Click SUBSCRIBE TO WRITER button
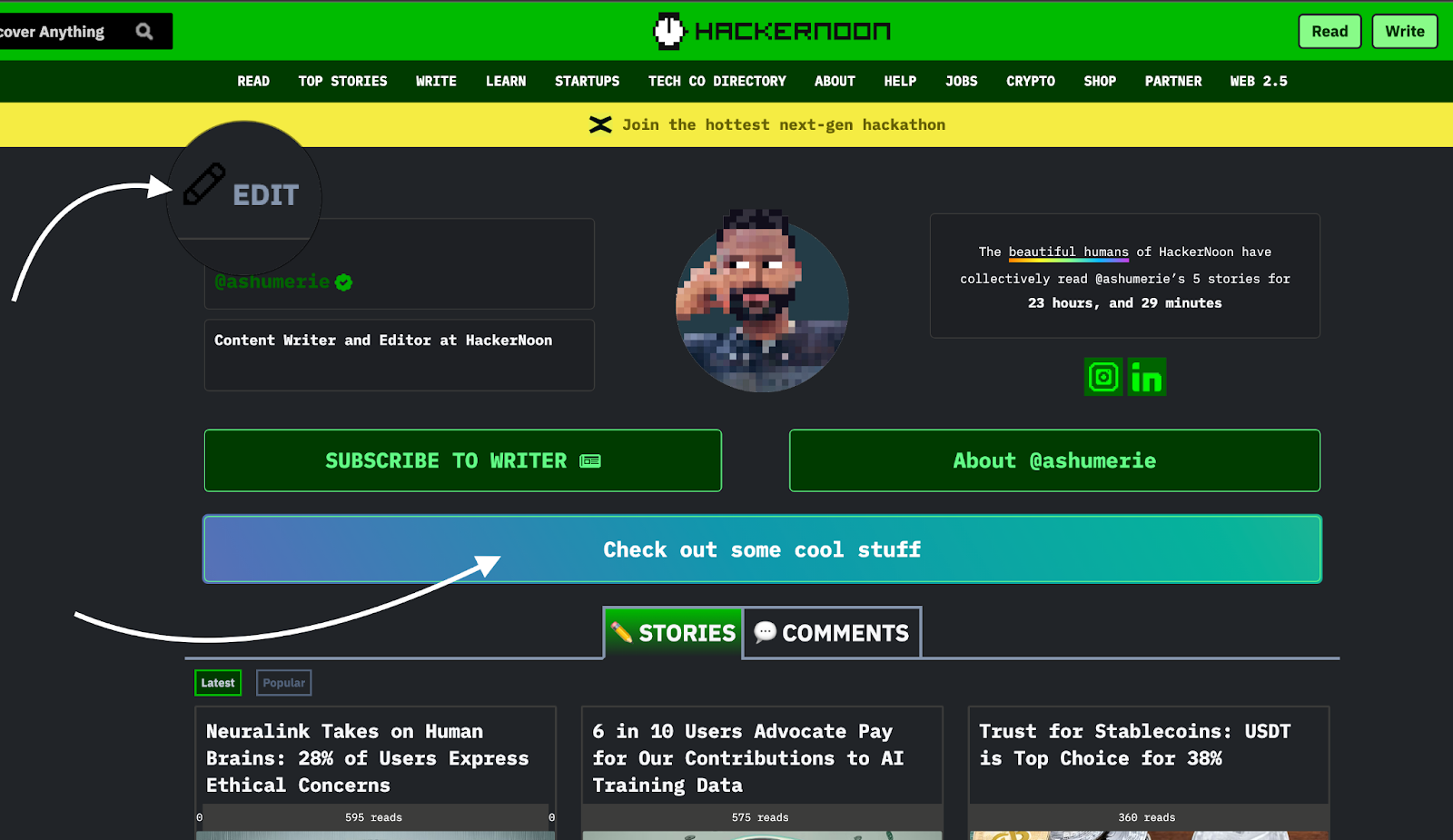 tap(463, 460)
